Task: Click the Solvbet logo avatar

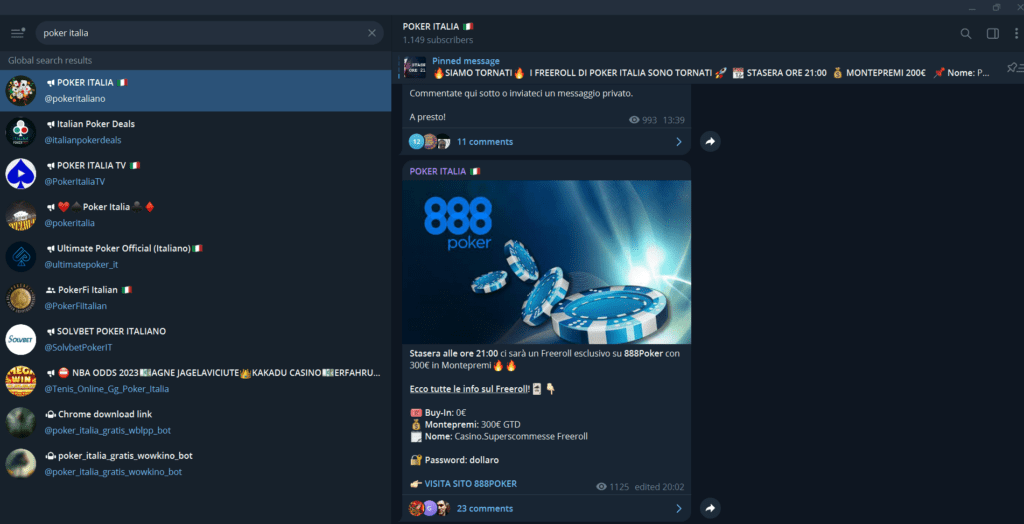Action: (x=21, y=340)
